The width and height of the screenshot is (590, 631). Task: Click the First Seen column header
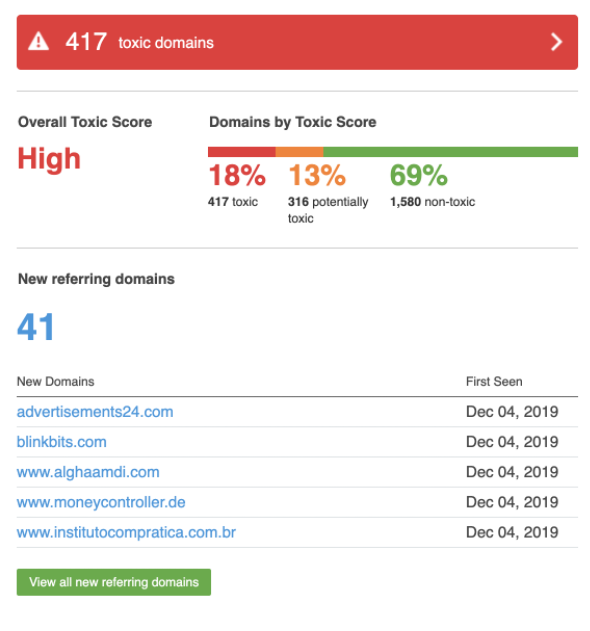point(494,381)
